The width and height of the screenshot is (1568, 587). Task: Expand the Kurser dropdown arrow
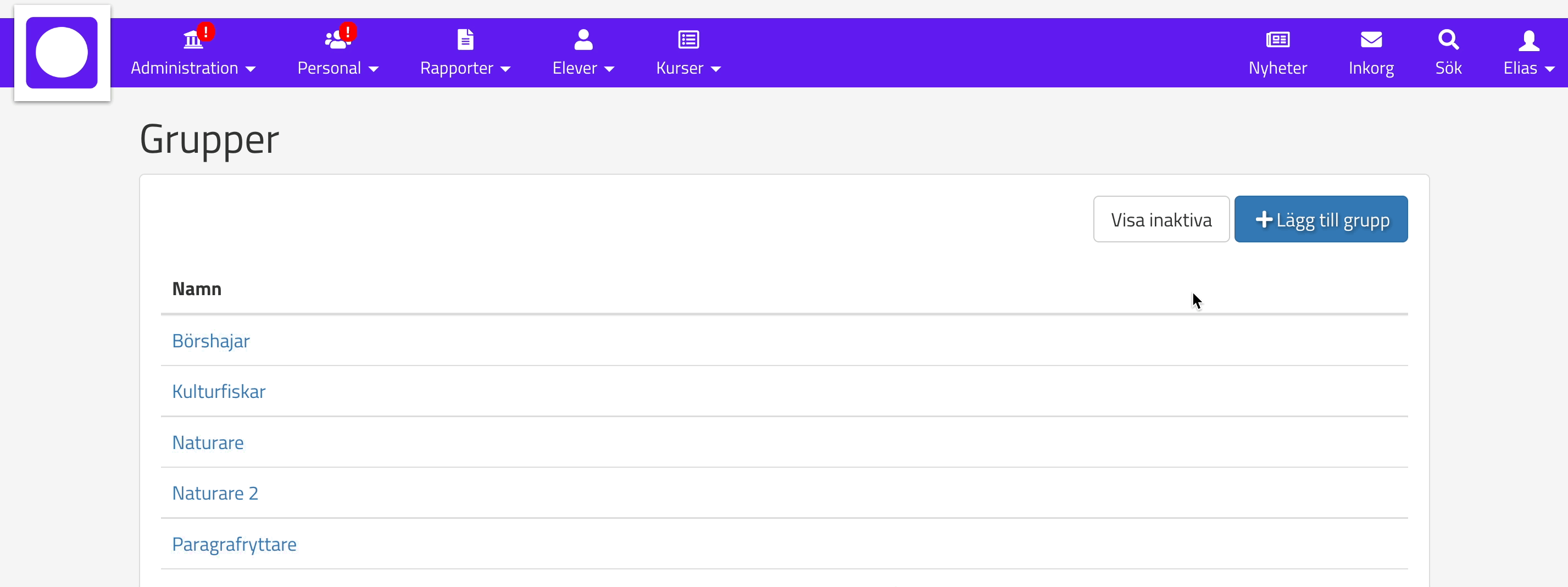[x=716, y=69]
